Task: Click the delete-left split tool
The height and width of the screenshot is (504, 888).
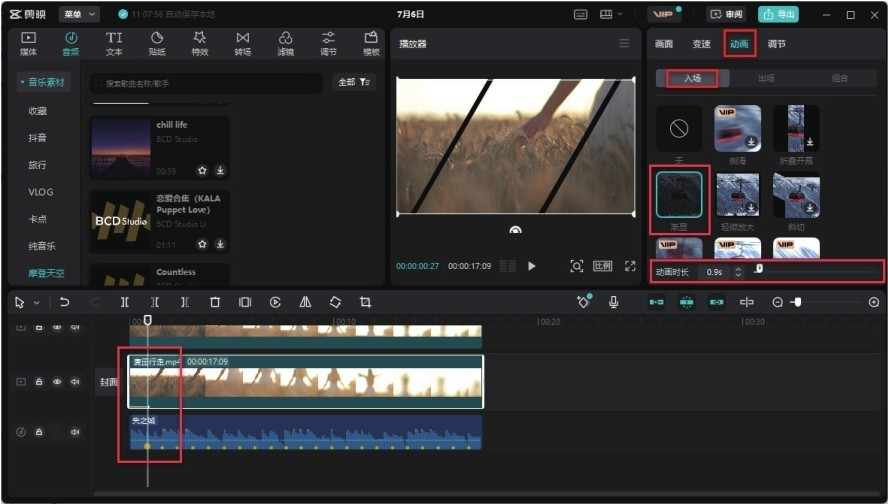Action: point(155,302)
